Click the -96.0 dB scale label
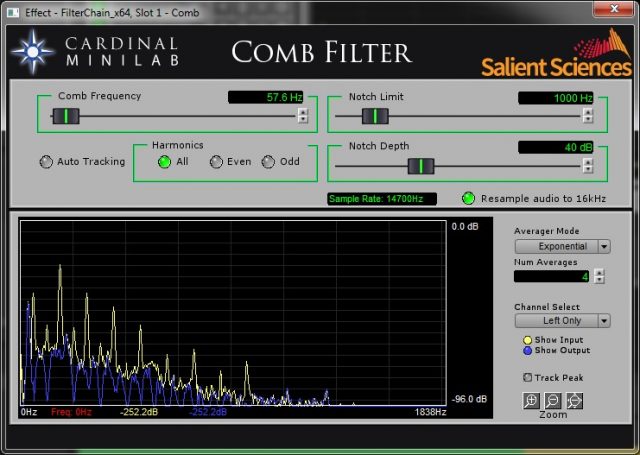 coord(469,399)
